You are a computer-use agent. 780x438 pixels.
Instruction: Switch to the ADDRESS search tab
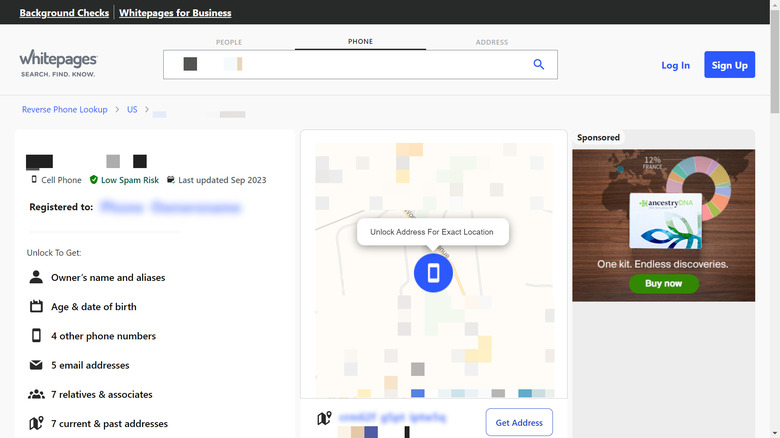[x=491, y=42]
